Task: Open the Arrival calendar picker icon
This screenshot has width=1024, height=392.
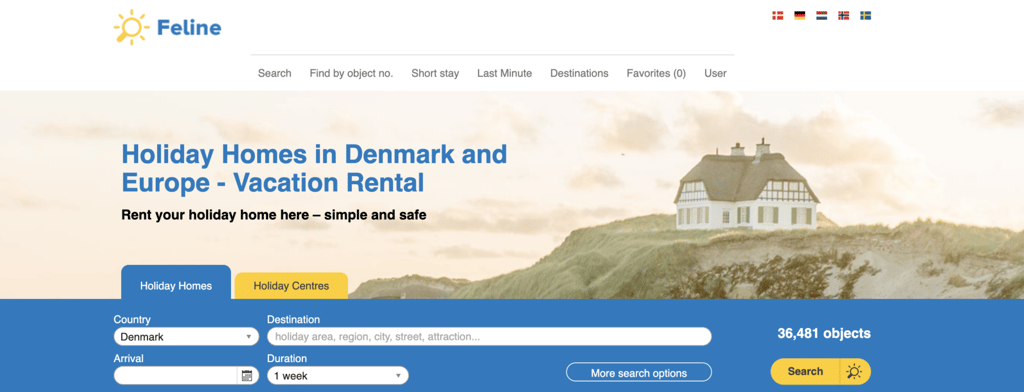Action: tap(247, 376)
